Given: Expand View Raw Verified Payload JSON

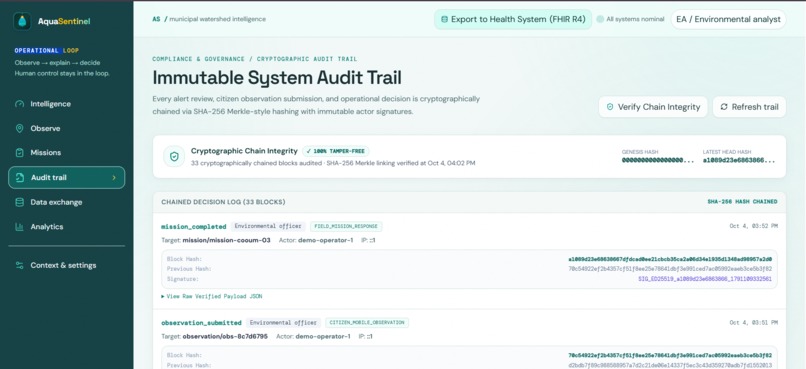Looking at the screenshot, I should coord(211,297).
